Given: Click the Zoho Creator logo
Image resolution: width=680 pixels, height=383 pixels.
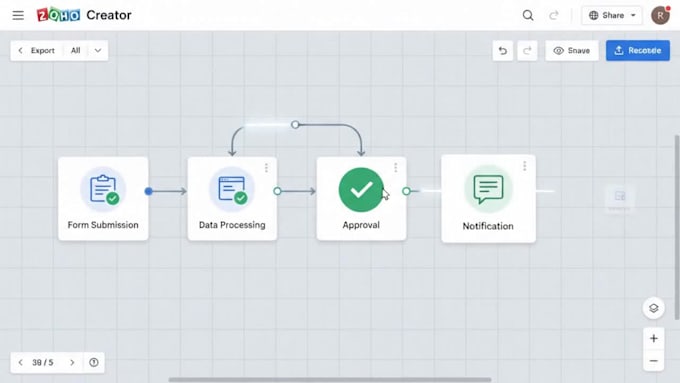Looking at the screenshot, I should [84, 15].
